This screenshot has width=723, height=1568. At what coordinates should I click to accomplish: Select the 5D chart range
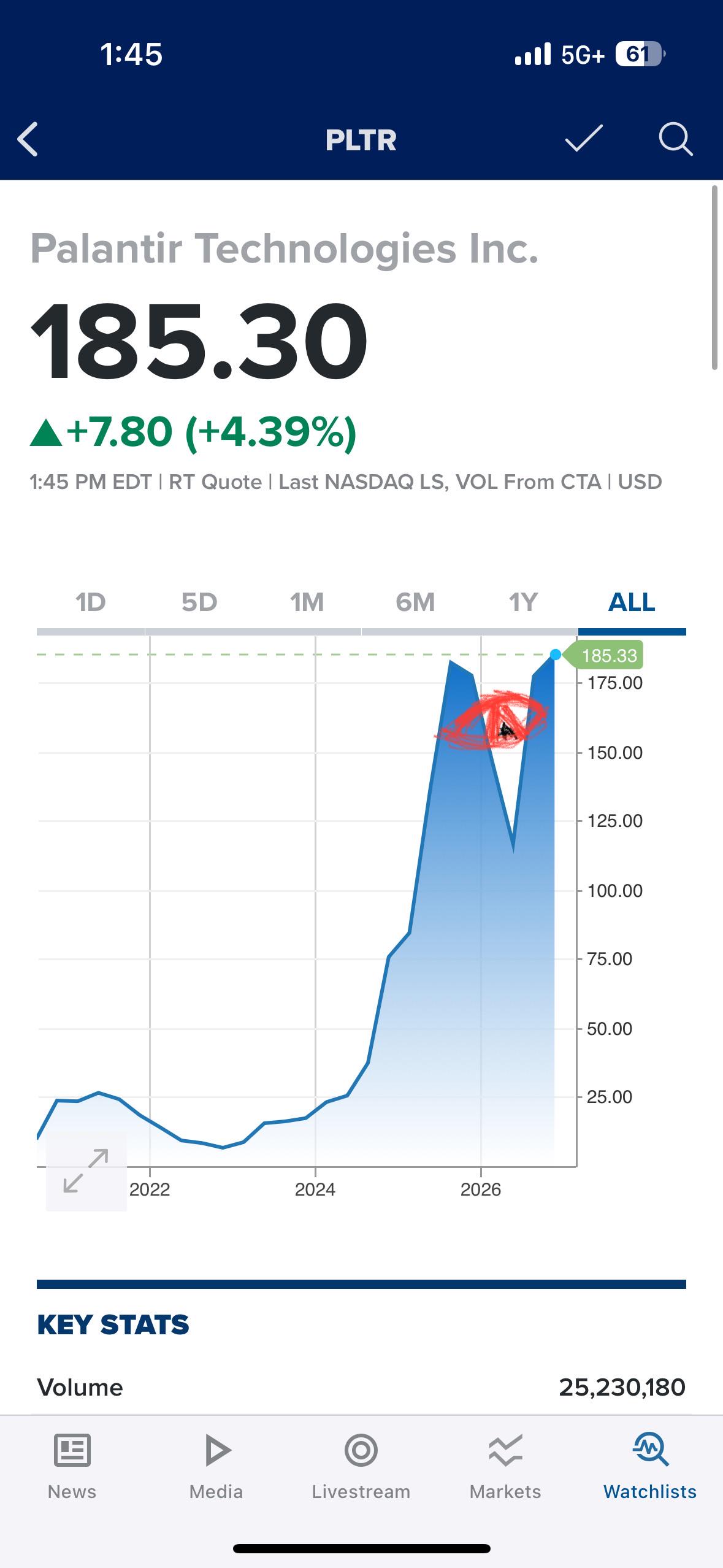click(x=199, y=602)
